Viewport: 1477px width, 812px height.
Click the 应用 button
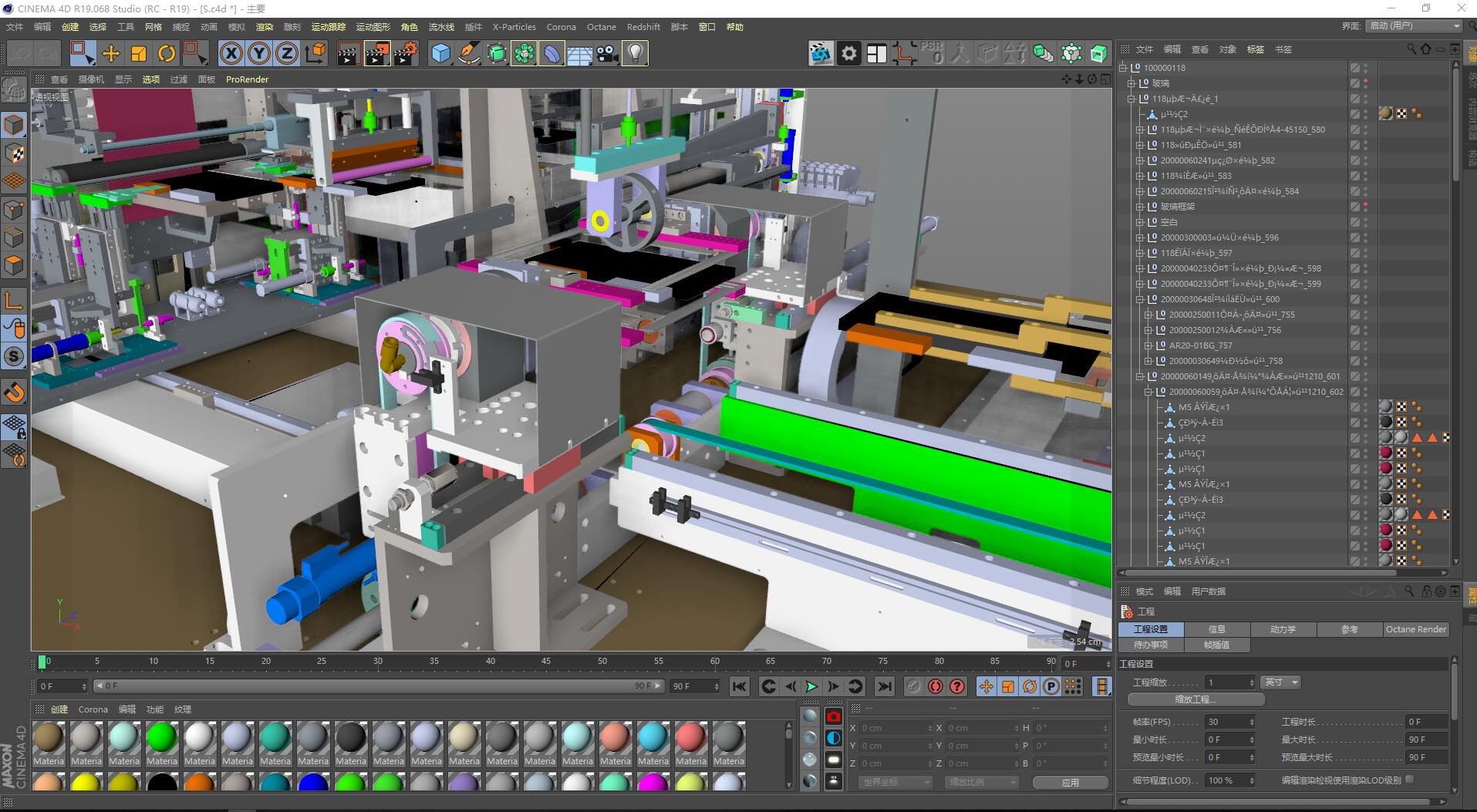click(1070, 782)
